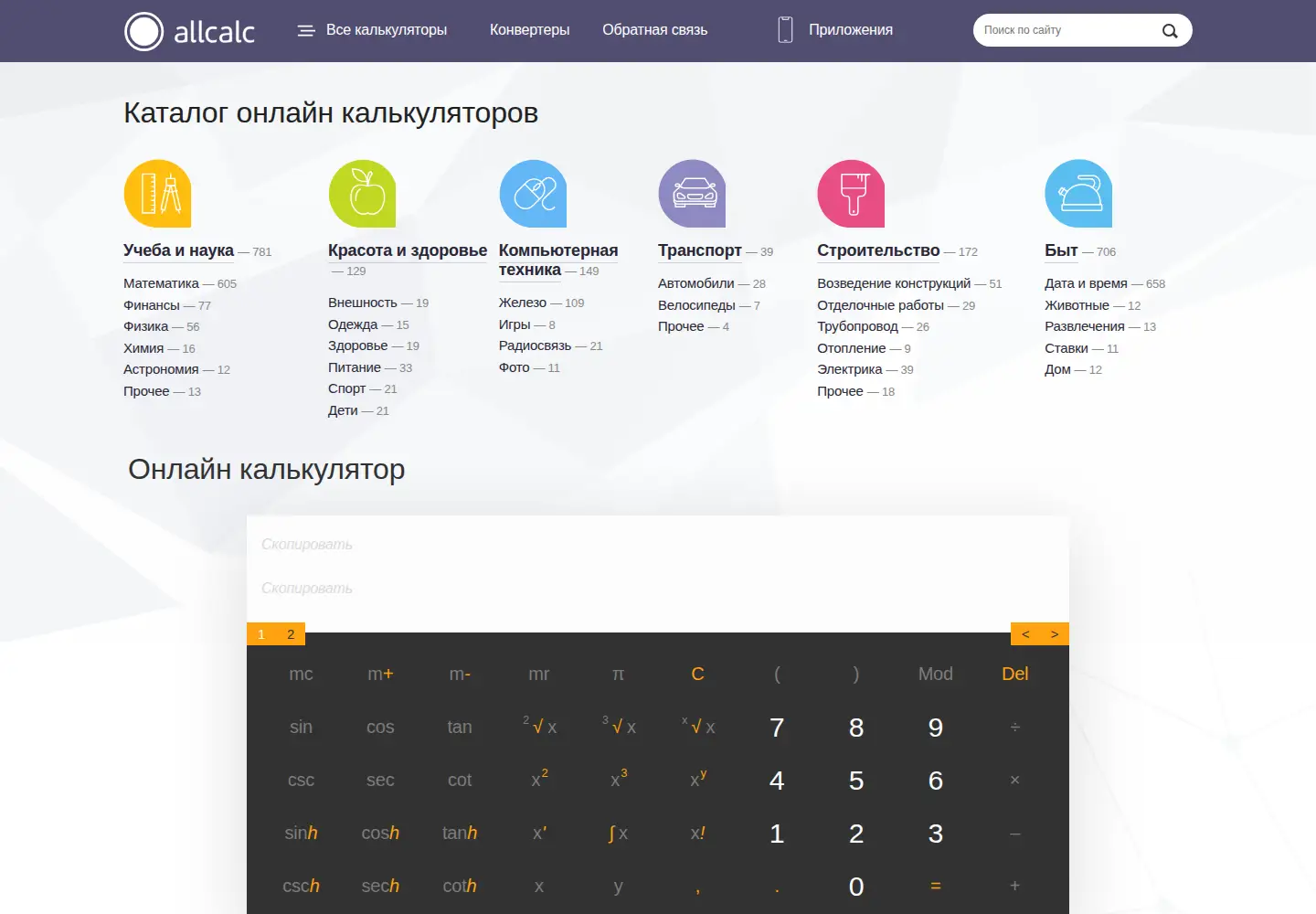Open the Железо link
This screenshot has height=914, width=1316.
tap(523, 303)
